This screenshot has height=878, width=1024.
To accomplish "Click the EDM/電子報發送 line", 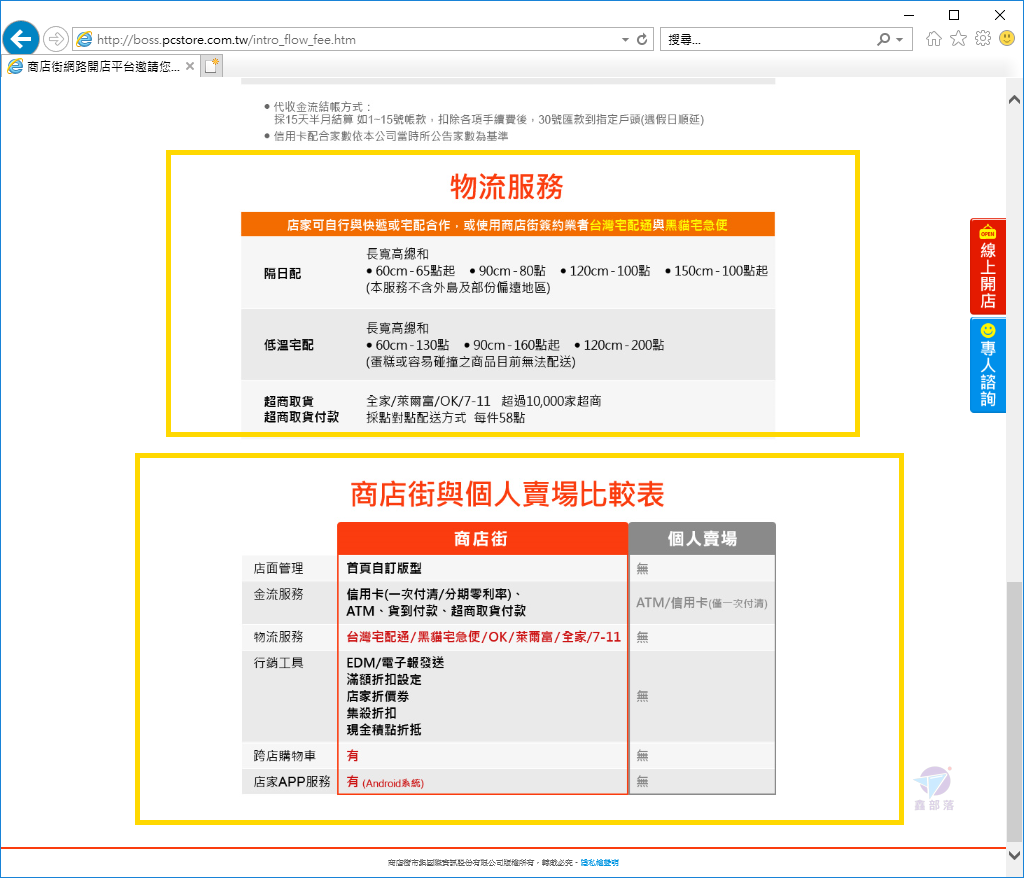I will pos(395,663).
